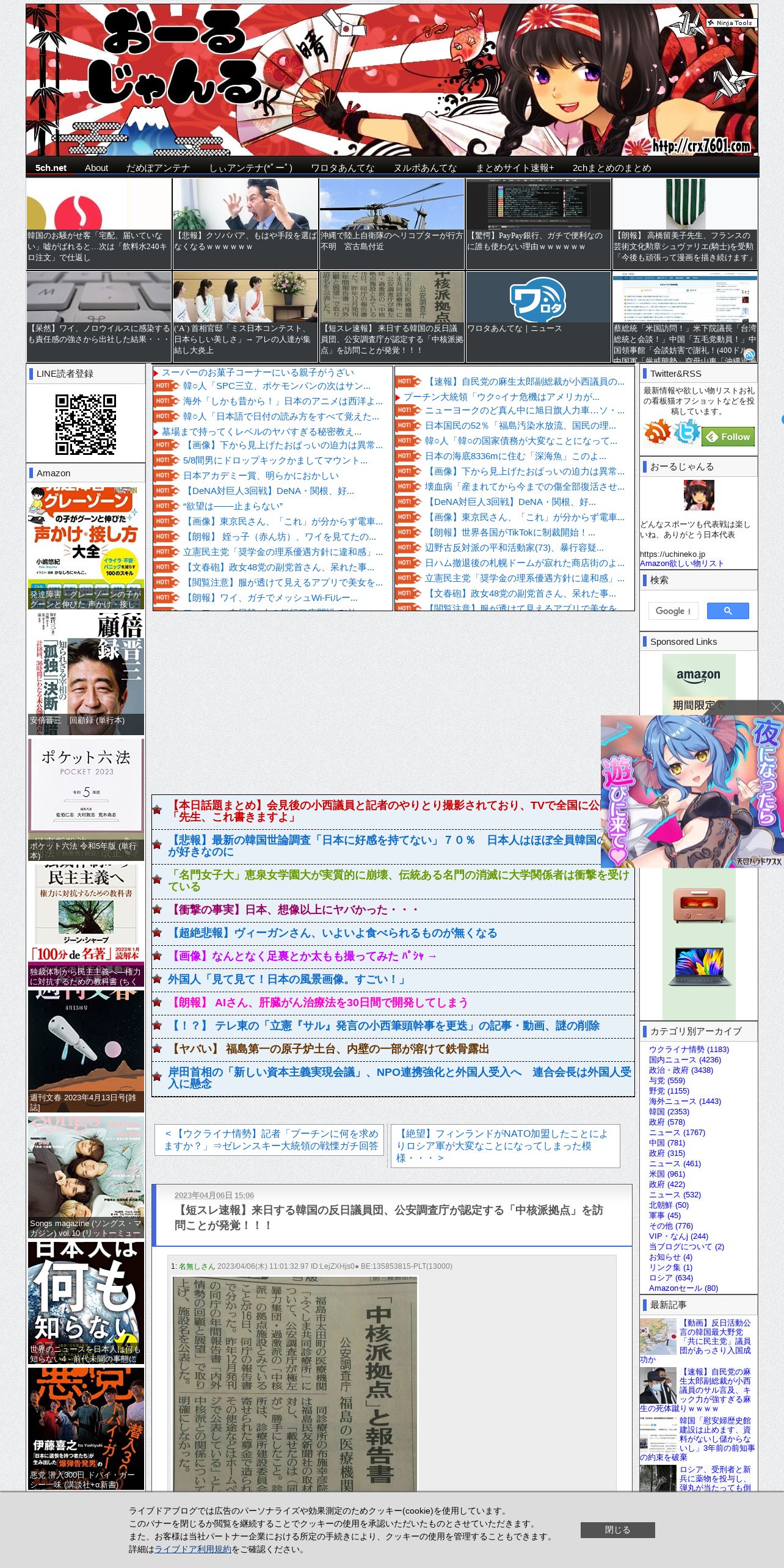
Task: Open the About navigation tab
Action: [x=96, y=167]
